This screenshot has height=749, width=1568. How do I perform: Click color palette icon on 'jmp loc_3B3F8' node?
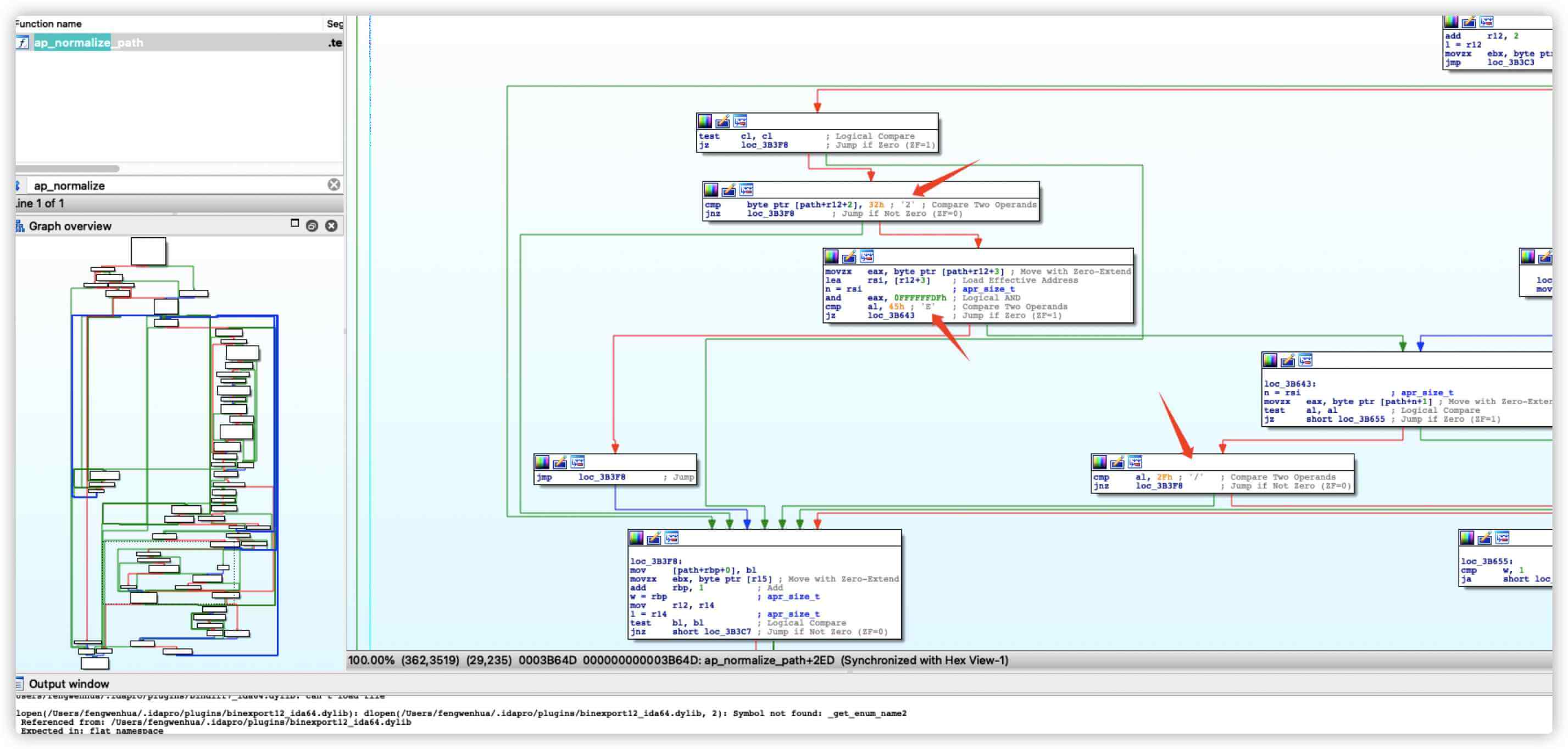[x=542, y=462]
